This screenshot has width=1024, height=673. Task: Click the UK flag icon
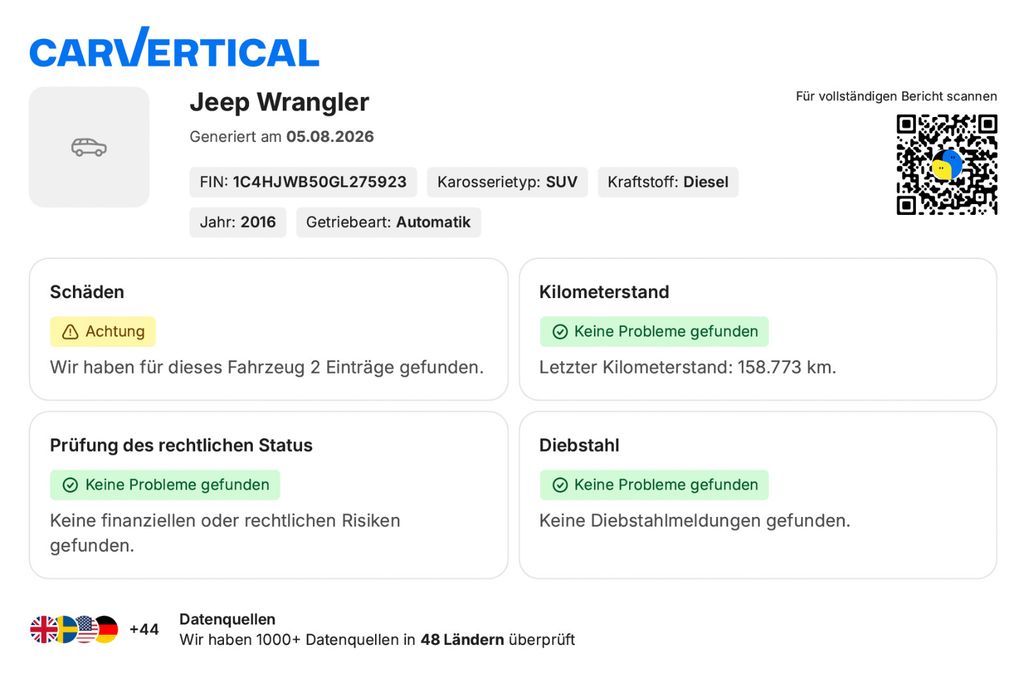click(43, 629)
